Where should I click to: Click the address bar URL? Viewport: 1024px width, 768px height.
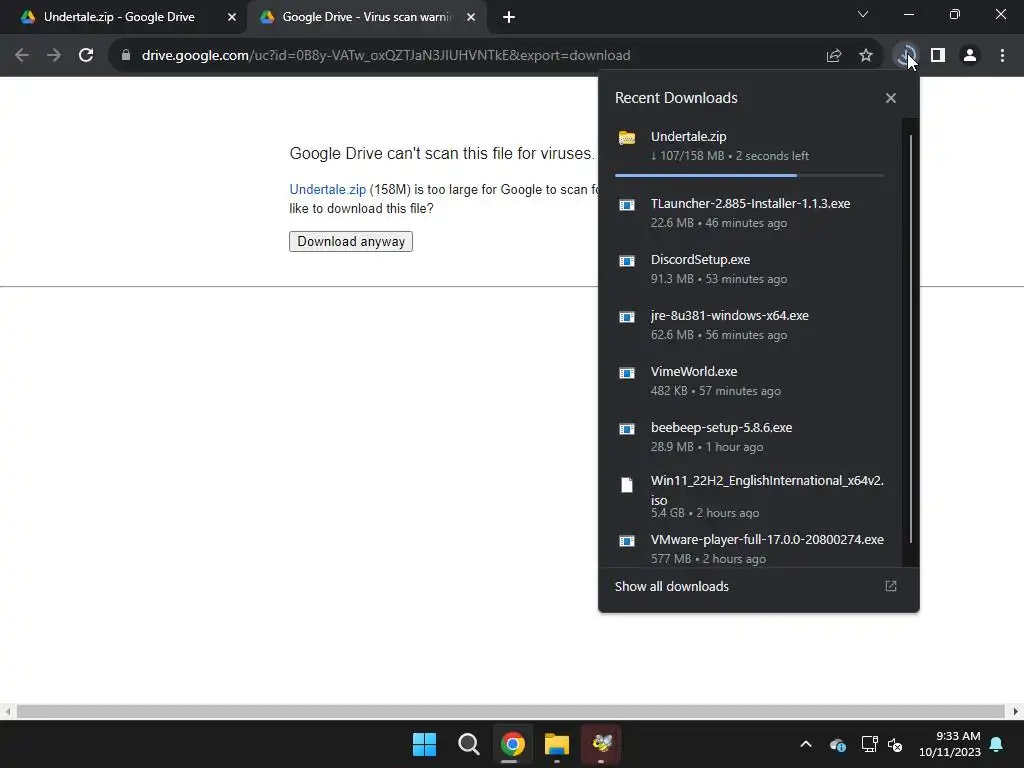tap(385, 56)
